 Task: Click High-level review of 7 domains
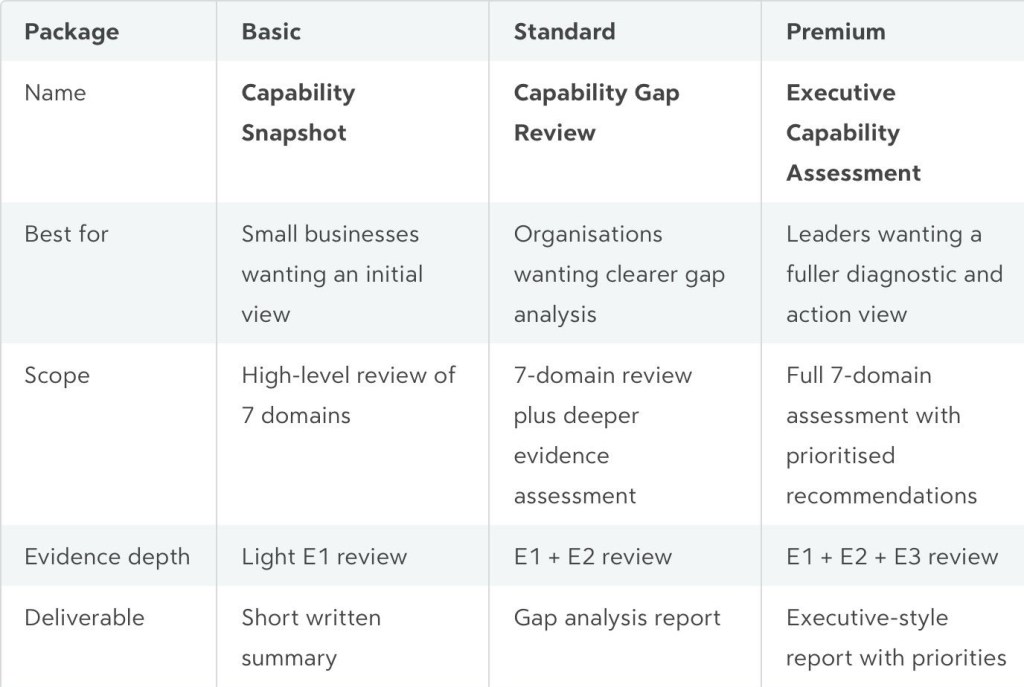pyautogui.click(x=348, y=395)
